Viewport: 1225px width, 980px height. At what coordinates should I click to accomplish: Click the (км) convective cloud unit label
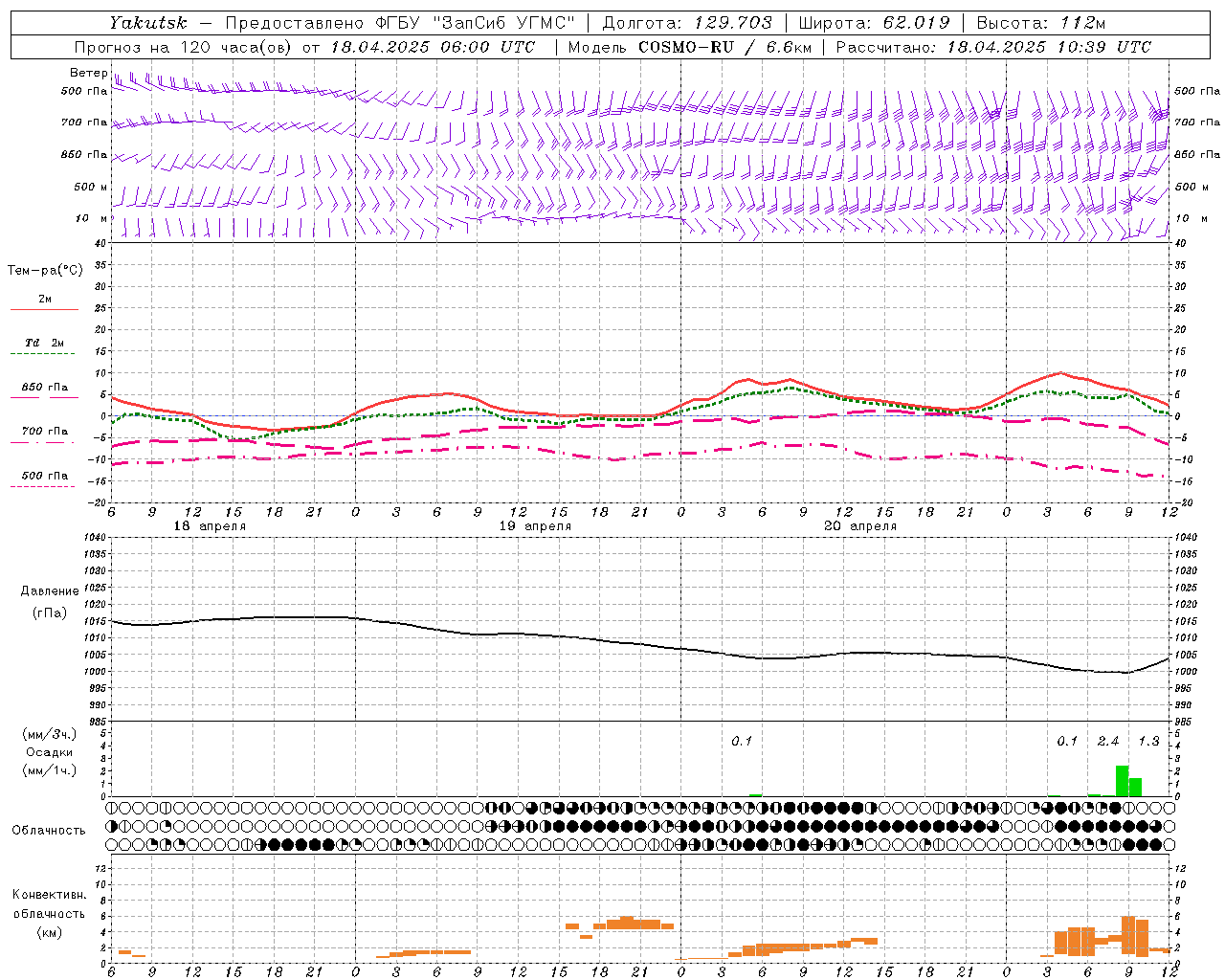tap(50, 932)
